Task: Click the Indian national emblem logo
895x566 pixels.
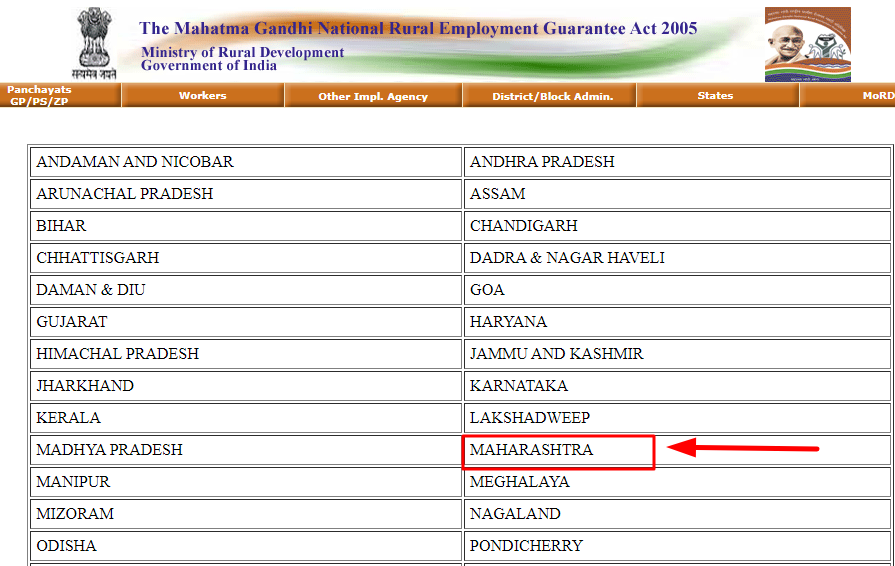Action: pos(94,43)
